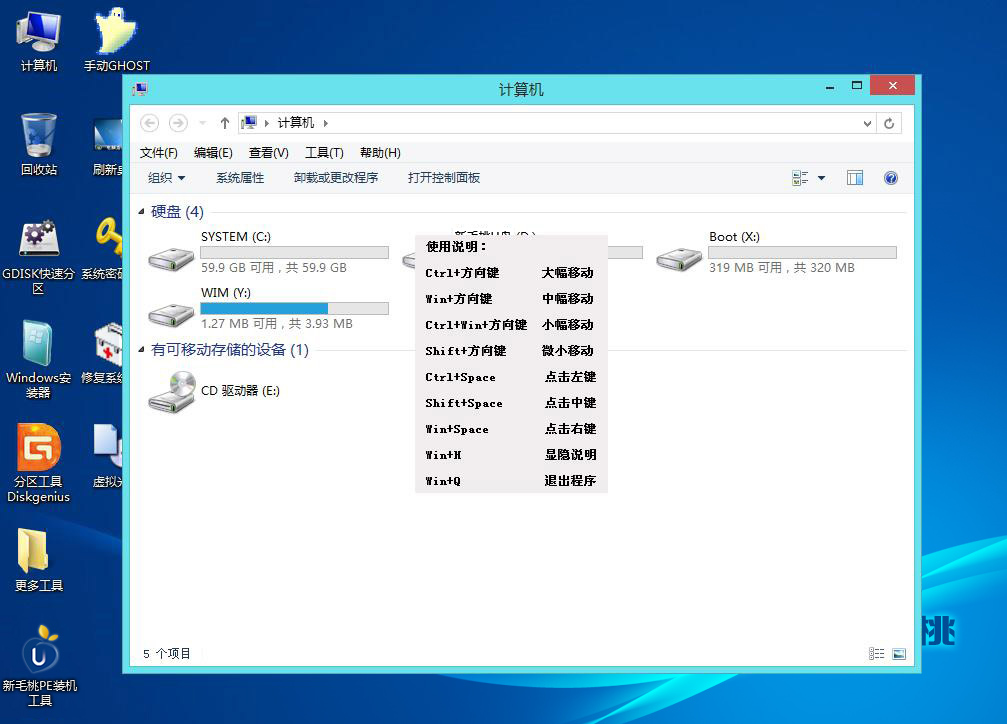The image size is (1007, 724).
Task: Open the 工具(T) menu
Action: tap(324, 153)
